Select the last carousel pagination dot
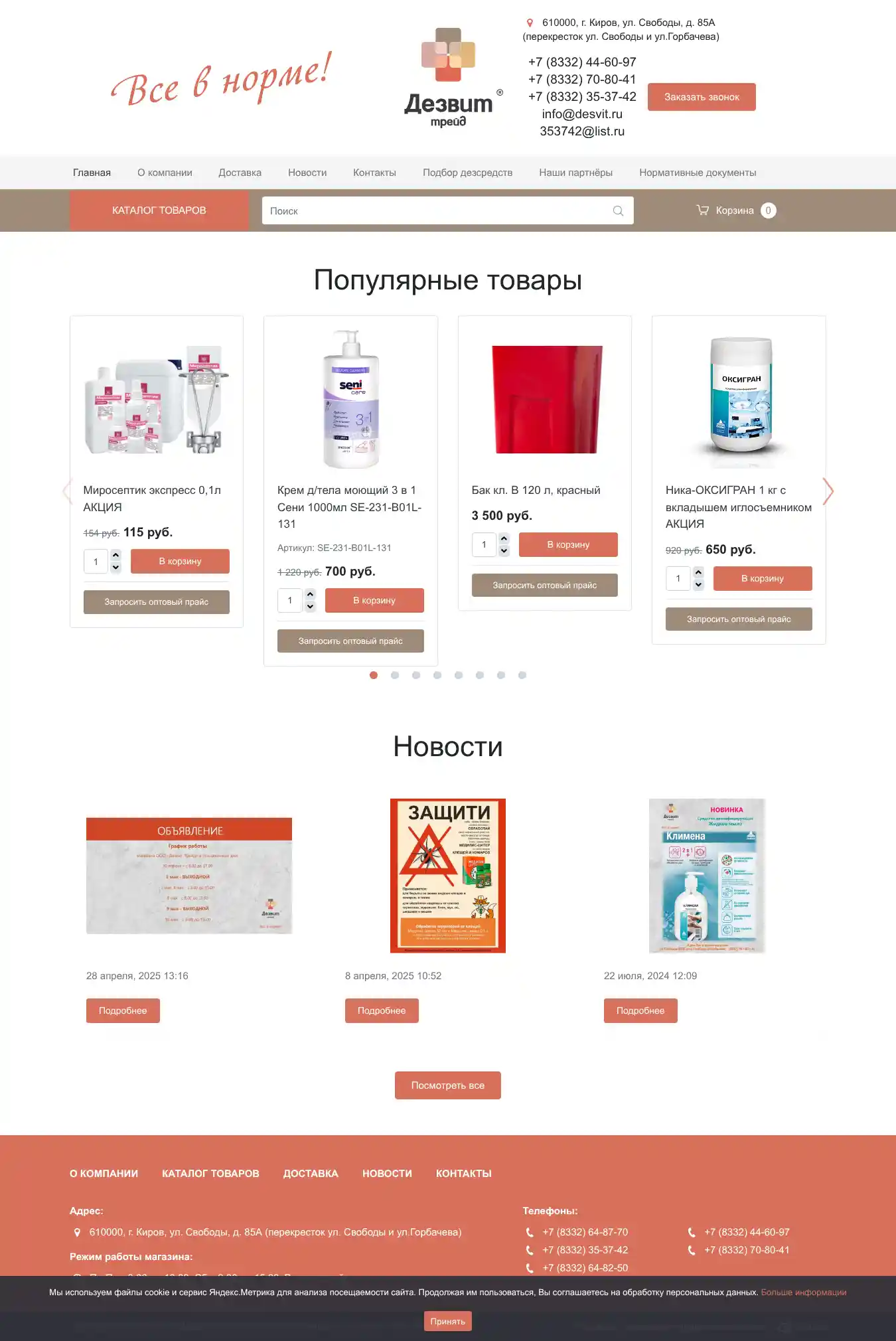This screenshot has width=896, height=1341. pos(522,675)
